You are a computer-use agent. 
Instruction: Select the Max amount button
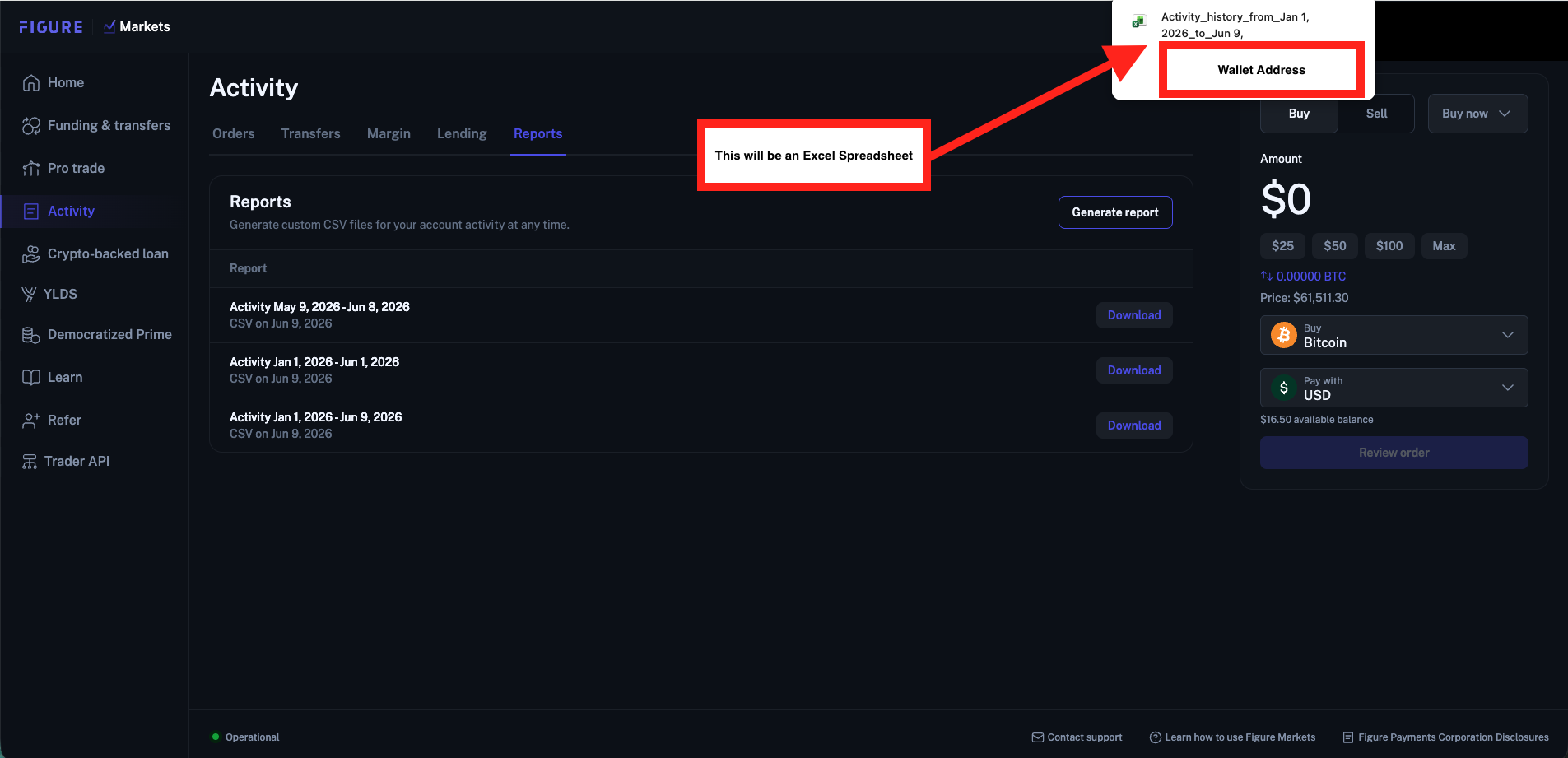coord(1444,246)
